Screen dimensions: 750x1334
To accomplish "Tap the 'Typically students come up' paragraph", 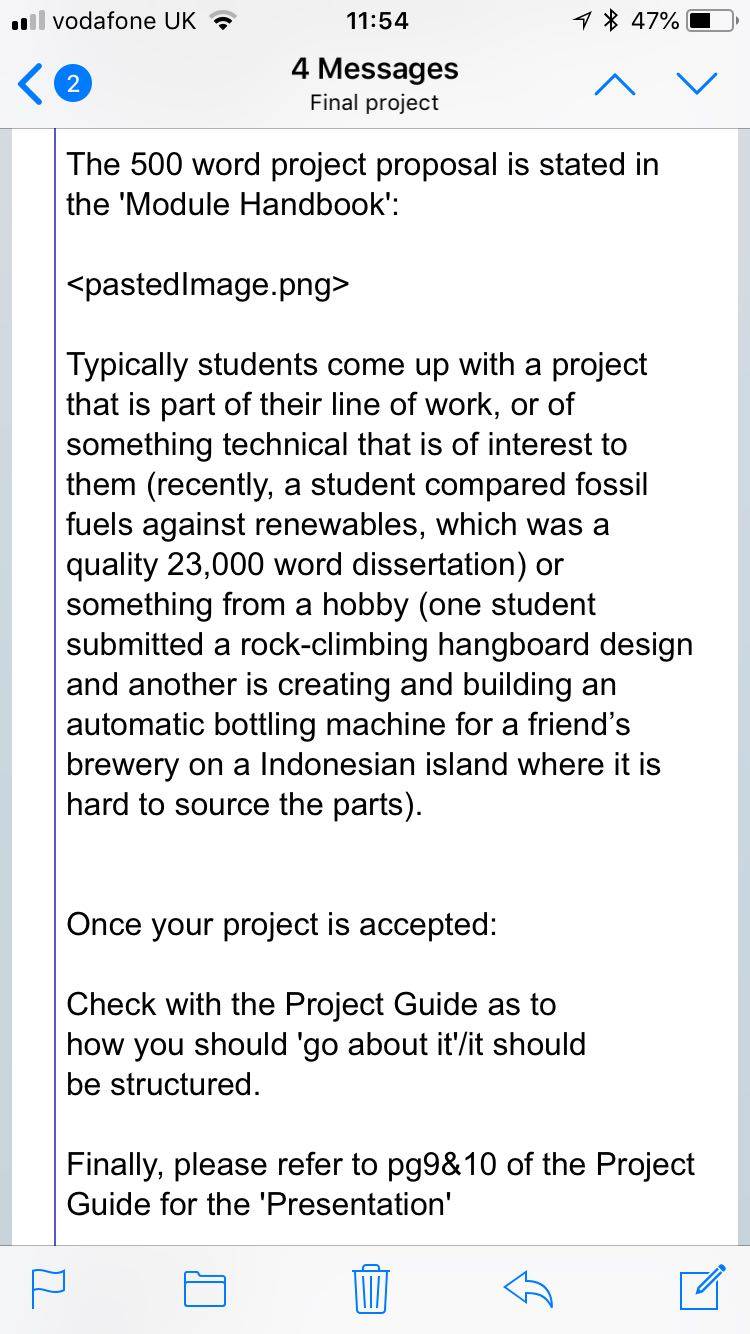I will point(380,584).
